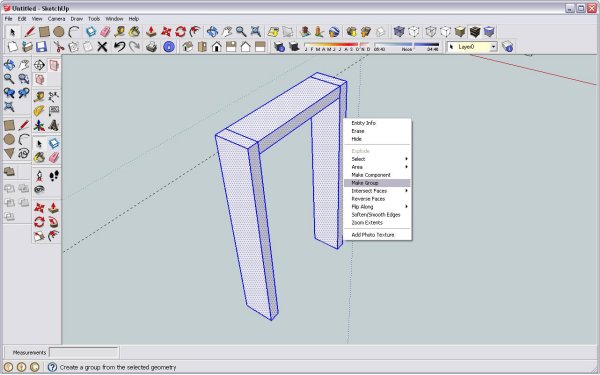Select the 3D Text tool

(x=54, y=125)
